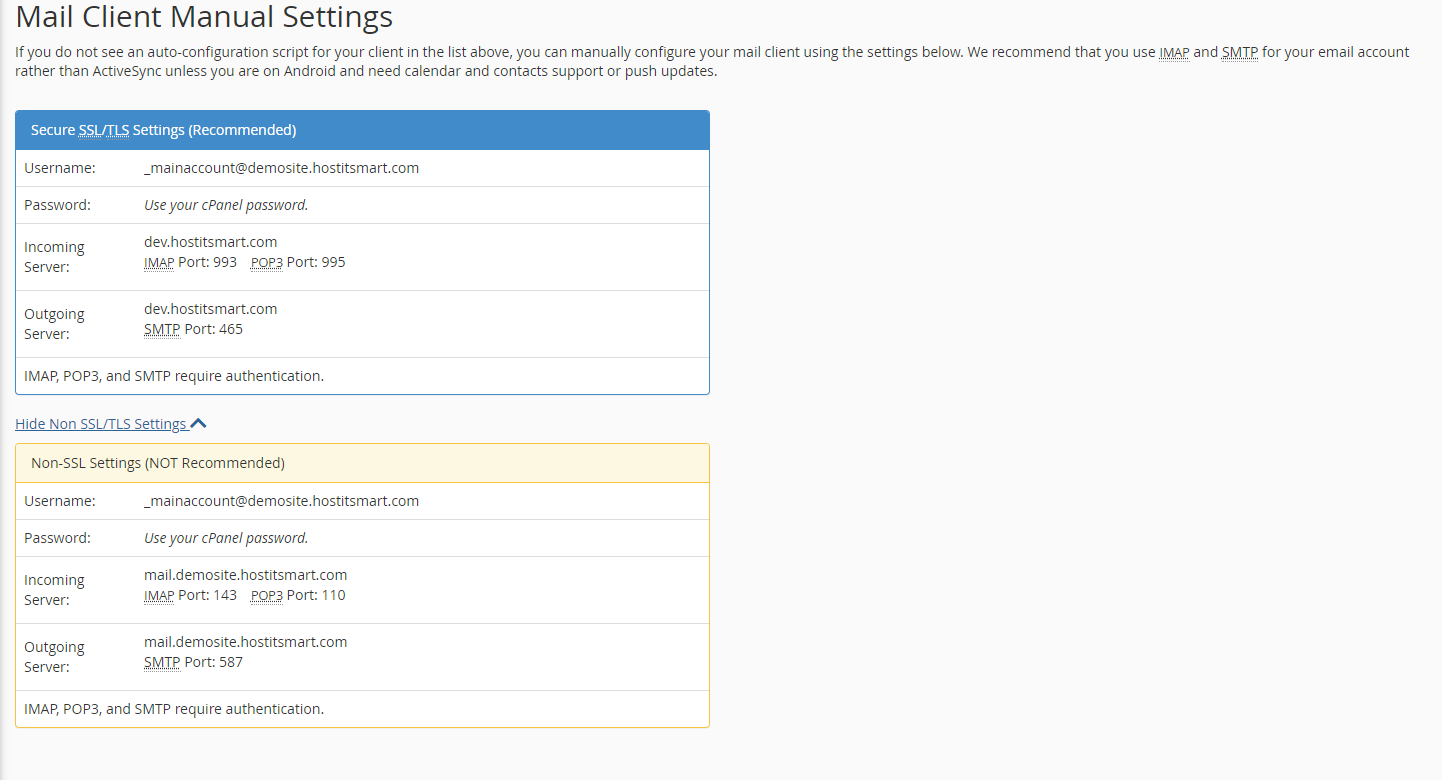This screenshot has height=780, width=1442.
Task: Select the Username label in Secure SSL/TLS panel
Action: [x=60, y=168]
